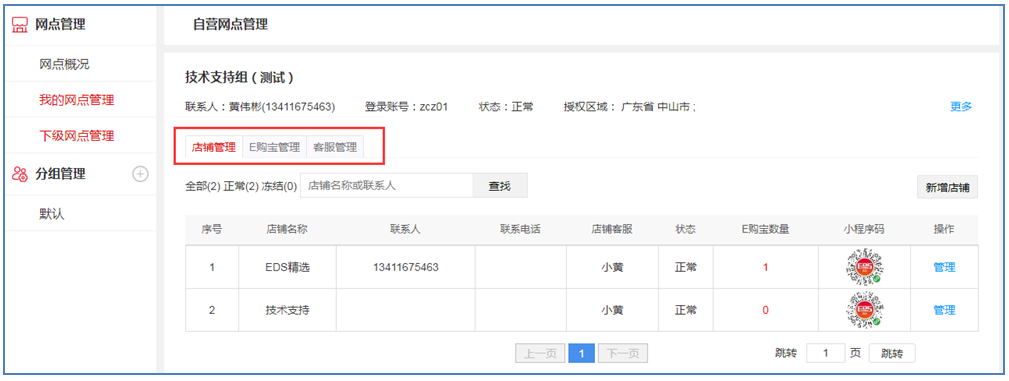This screenshot has width=1009, height=381.
Task: Click contact number 13411675463 in the table
Action: pos(405,267)
